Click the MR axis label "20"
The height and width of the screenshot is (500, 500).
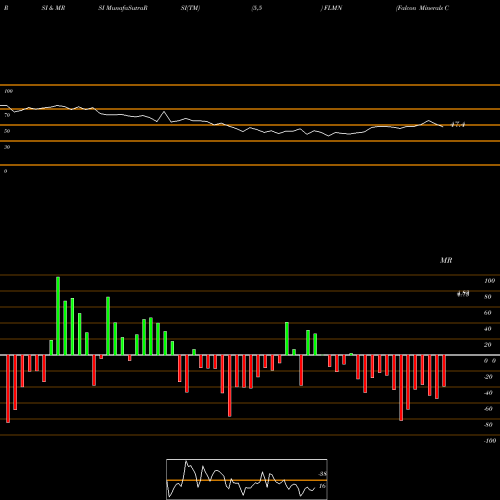[488, 345]
